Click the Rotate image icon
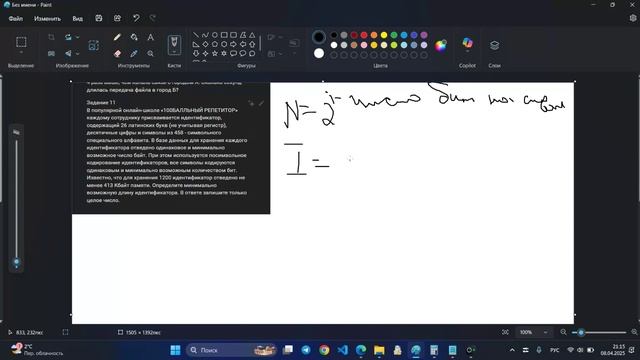640x360 pixels. 68,37
